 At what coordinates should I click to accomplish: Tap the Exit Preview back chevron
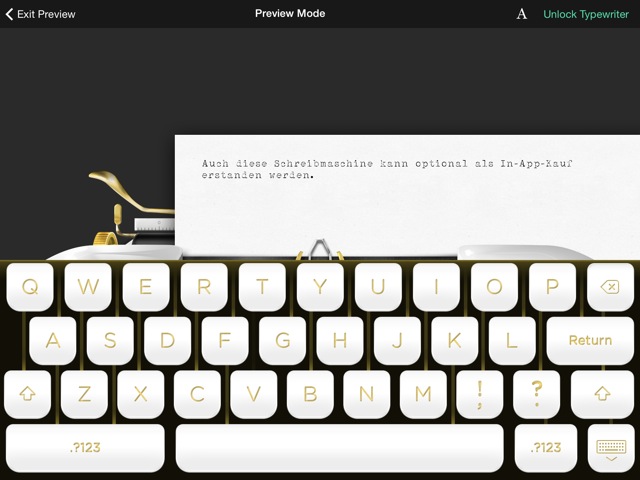pos(10,14)
